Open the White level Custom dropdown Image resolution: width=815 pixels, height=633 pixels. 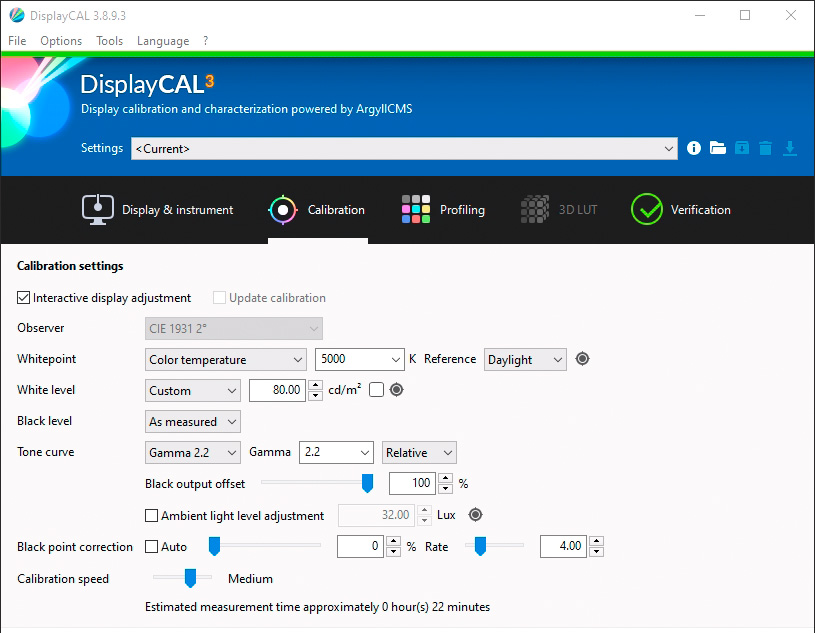[x=193, y=390]
